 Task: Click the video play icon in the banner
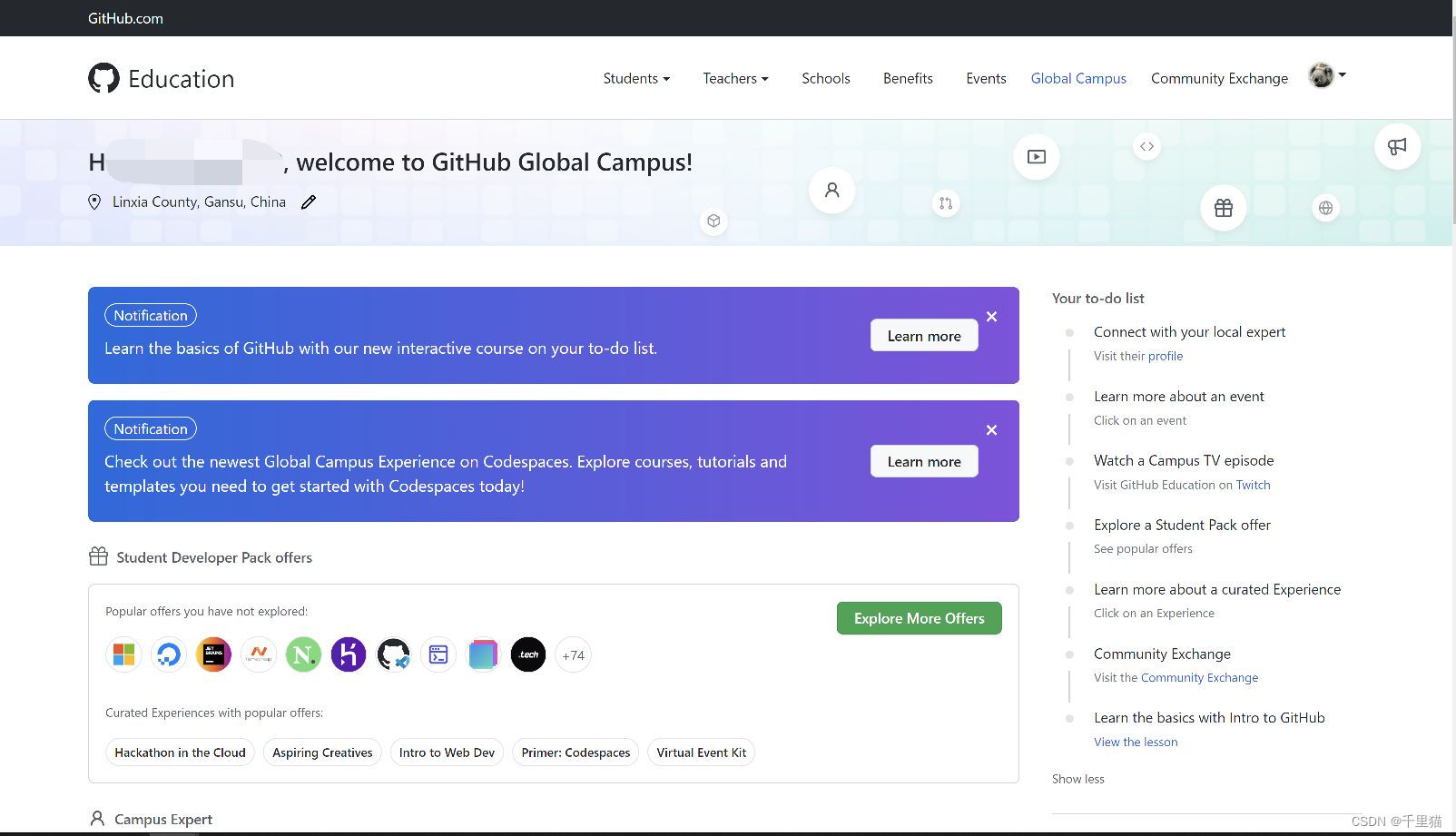pyautogui.click(x=1037, y=157)
